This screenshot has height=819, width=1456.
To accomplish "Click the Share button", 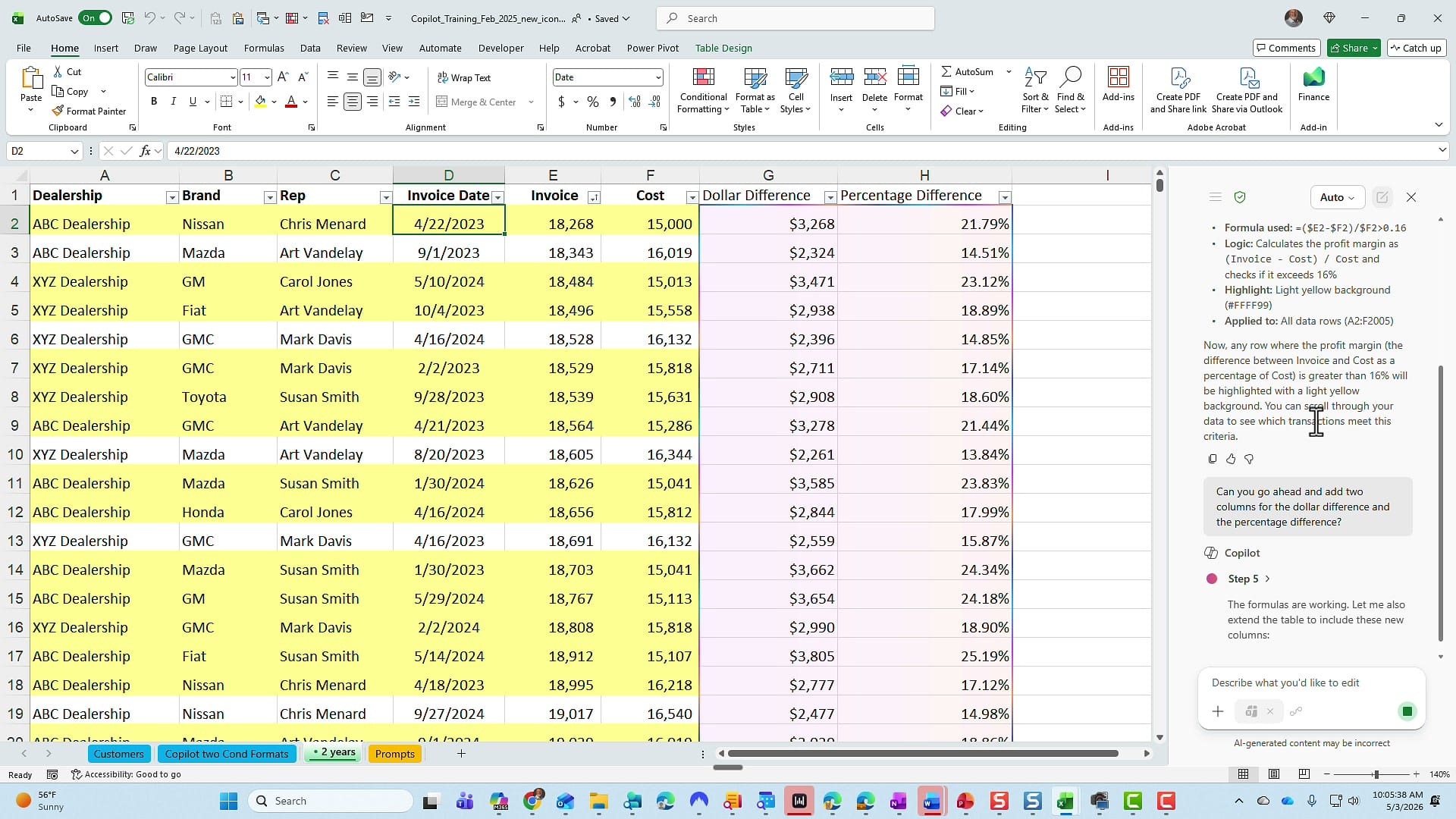I will click(1354, 48).
